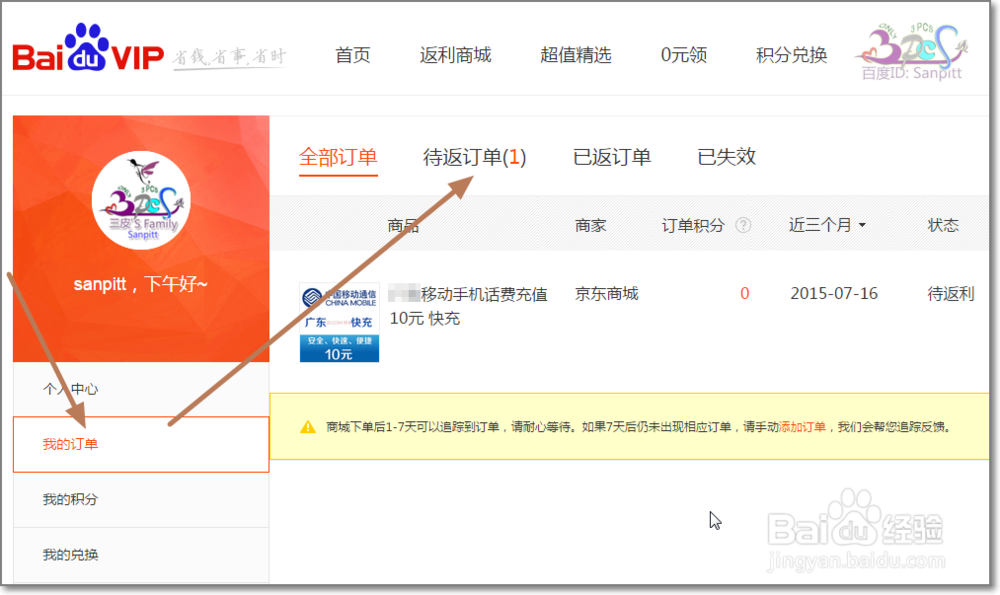Click the 2015-07-16 order date
The width and height of the screenshot is (1000, 595).
pos(834,293)
